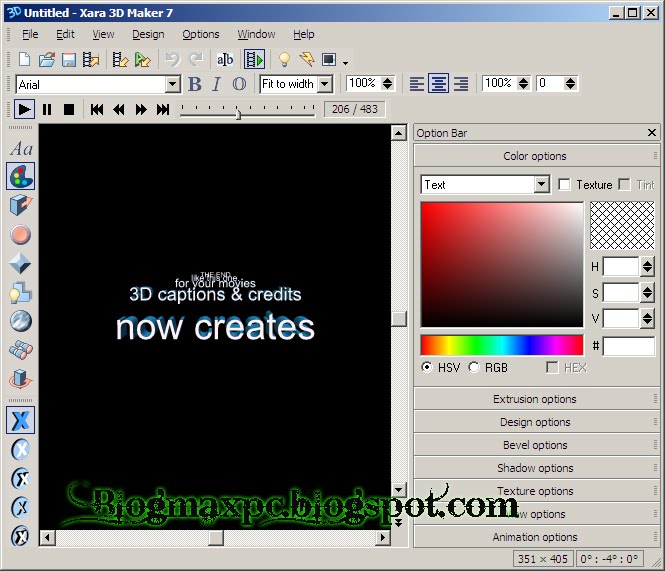Toggle Italic text formatting

(x=217, y=84)
